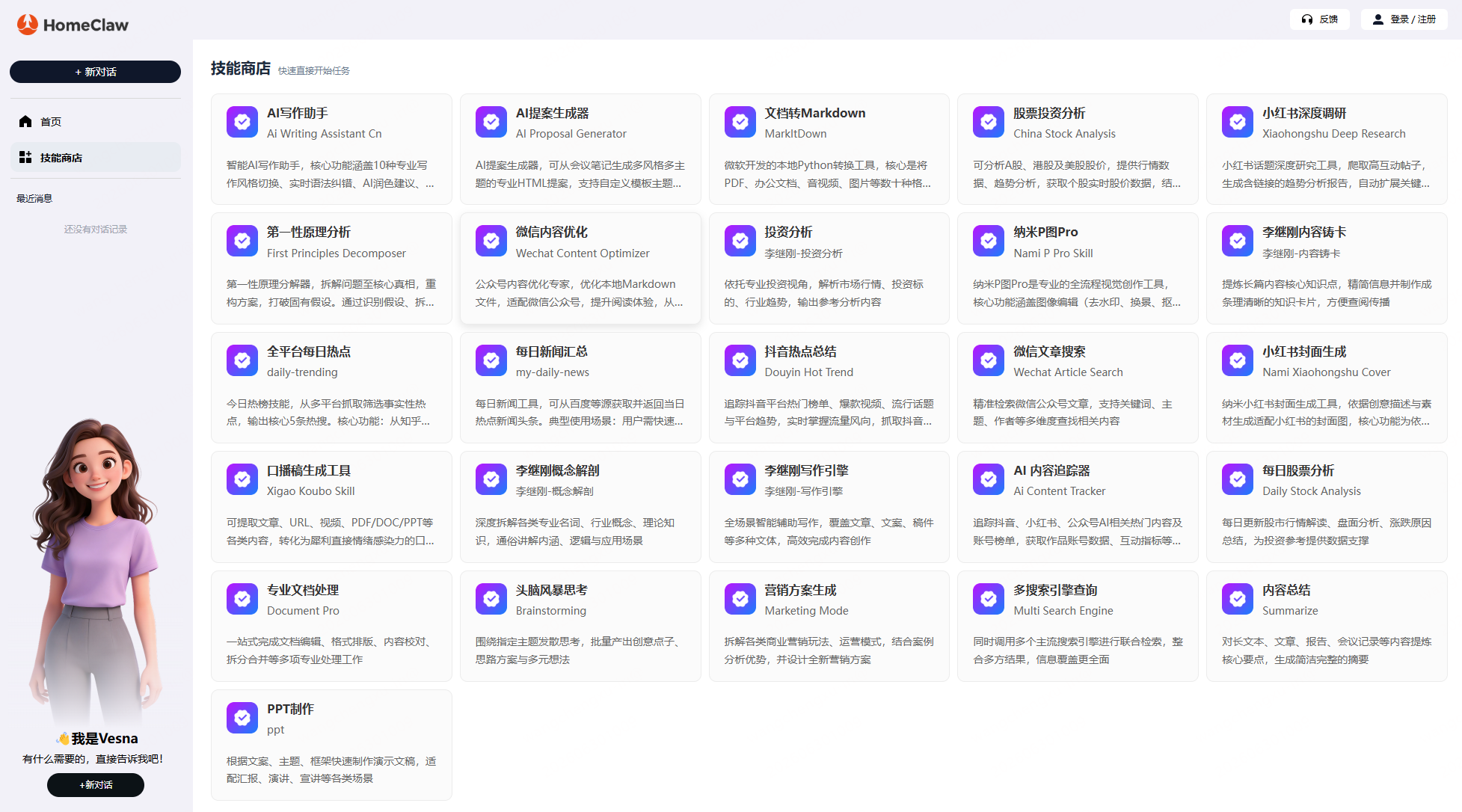This screenshot has width=1462, height=812.
Task: Click the purple icon of 李继刚概念解剖
Action: tap(491, 479)
